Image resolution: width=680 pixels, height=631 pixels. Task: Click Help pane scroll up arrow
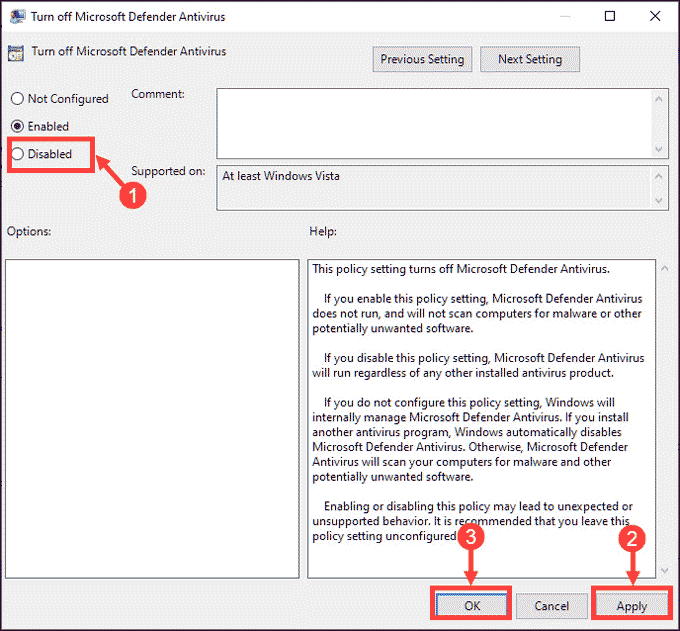[x=664, y=269]
